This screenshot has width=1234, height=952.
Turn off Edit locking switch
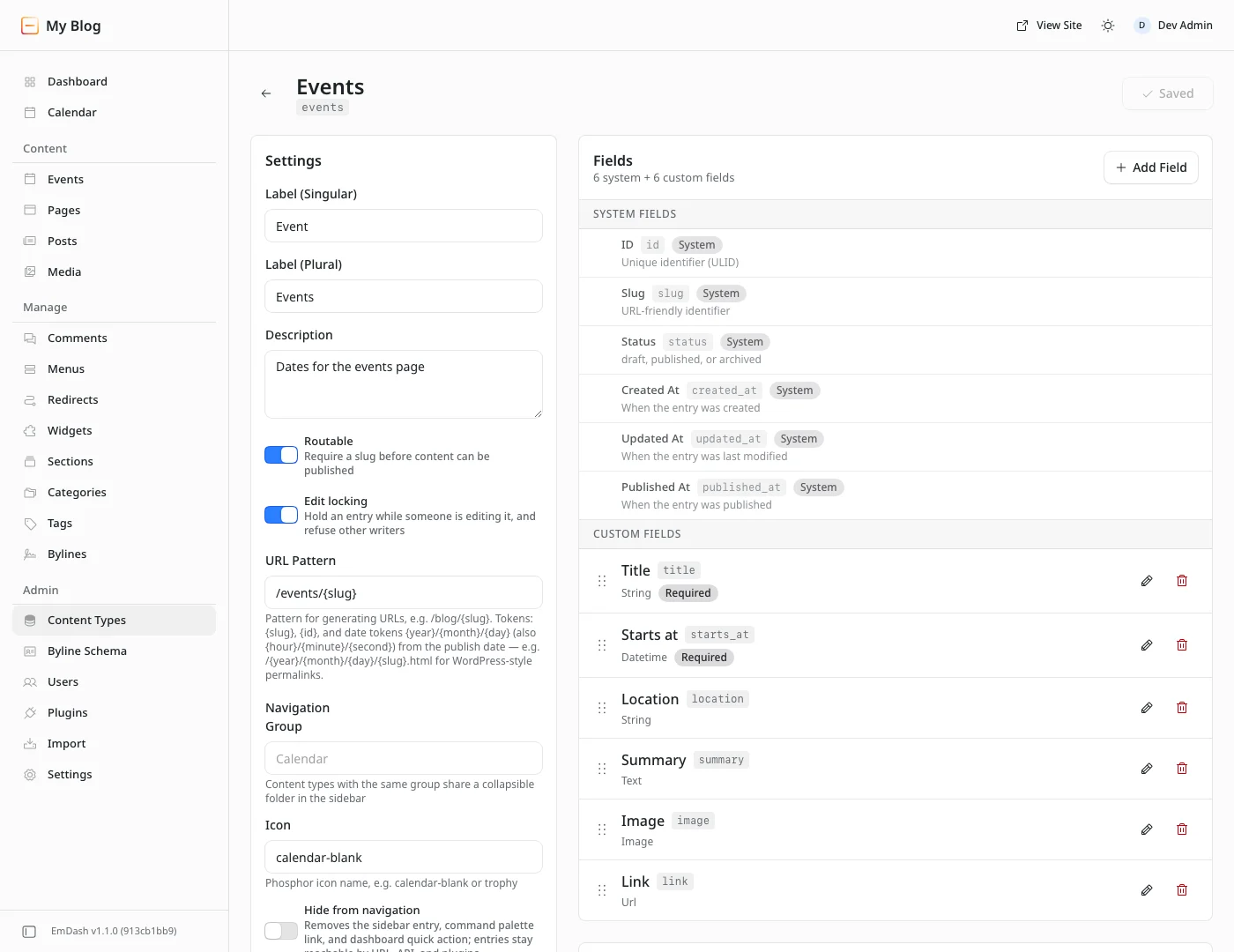click(281, 516)
